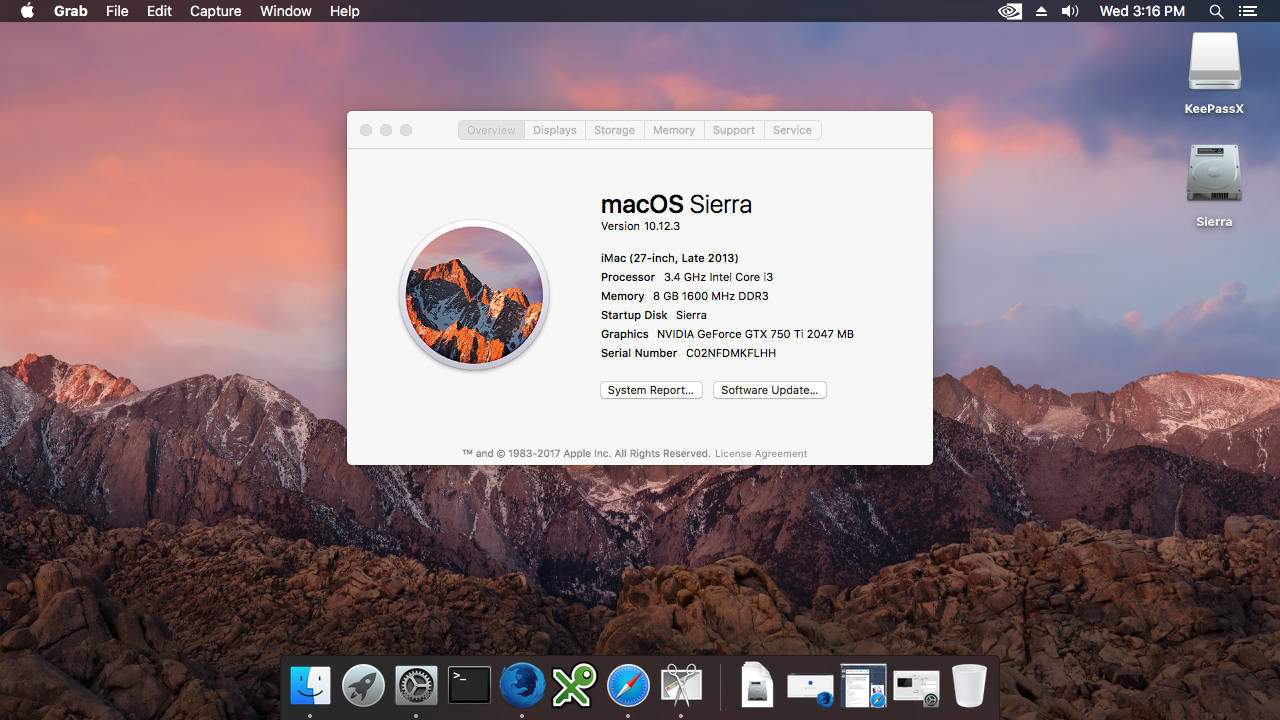Restore the minimized Firefox window in Dock
Screen dimensions: 1280x720
tap(810, 688)
